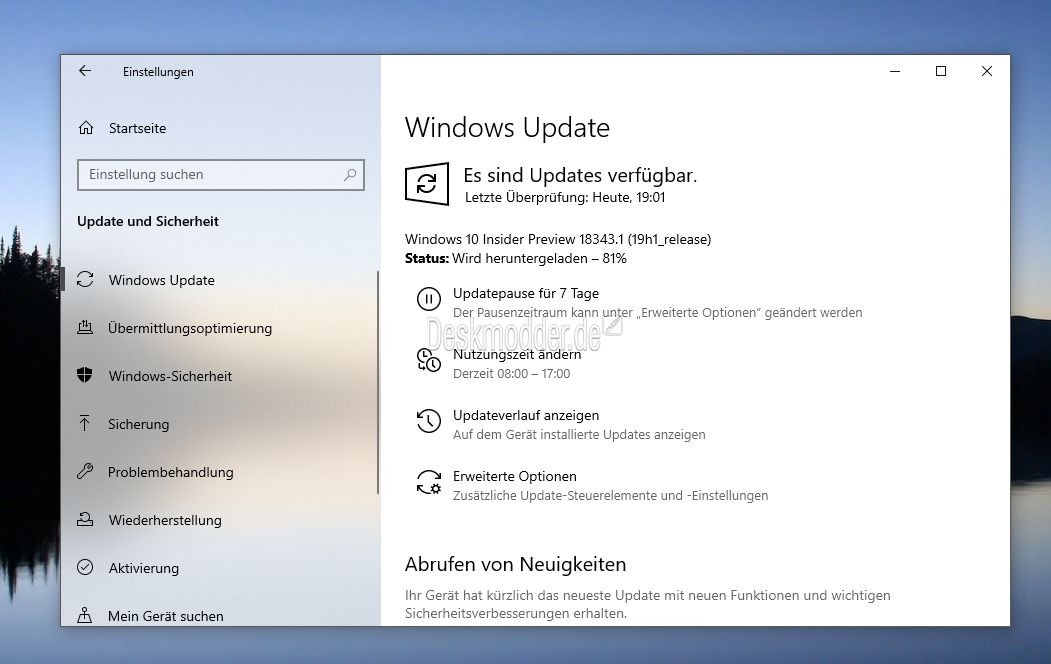Viewport: 1051px width, 664px height.
Task: Click Letzte Überprüfung: Heute, 19:01 text
Action: point(565,198)
